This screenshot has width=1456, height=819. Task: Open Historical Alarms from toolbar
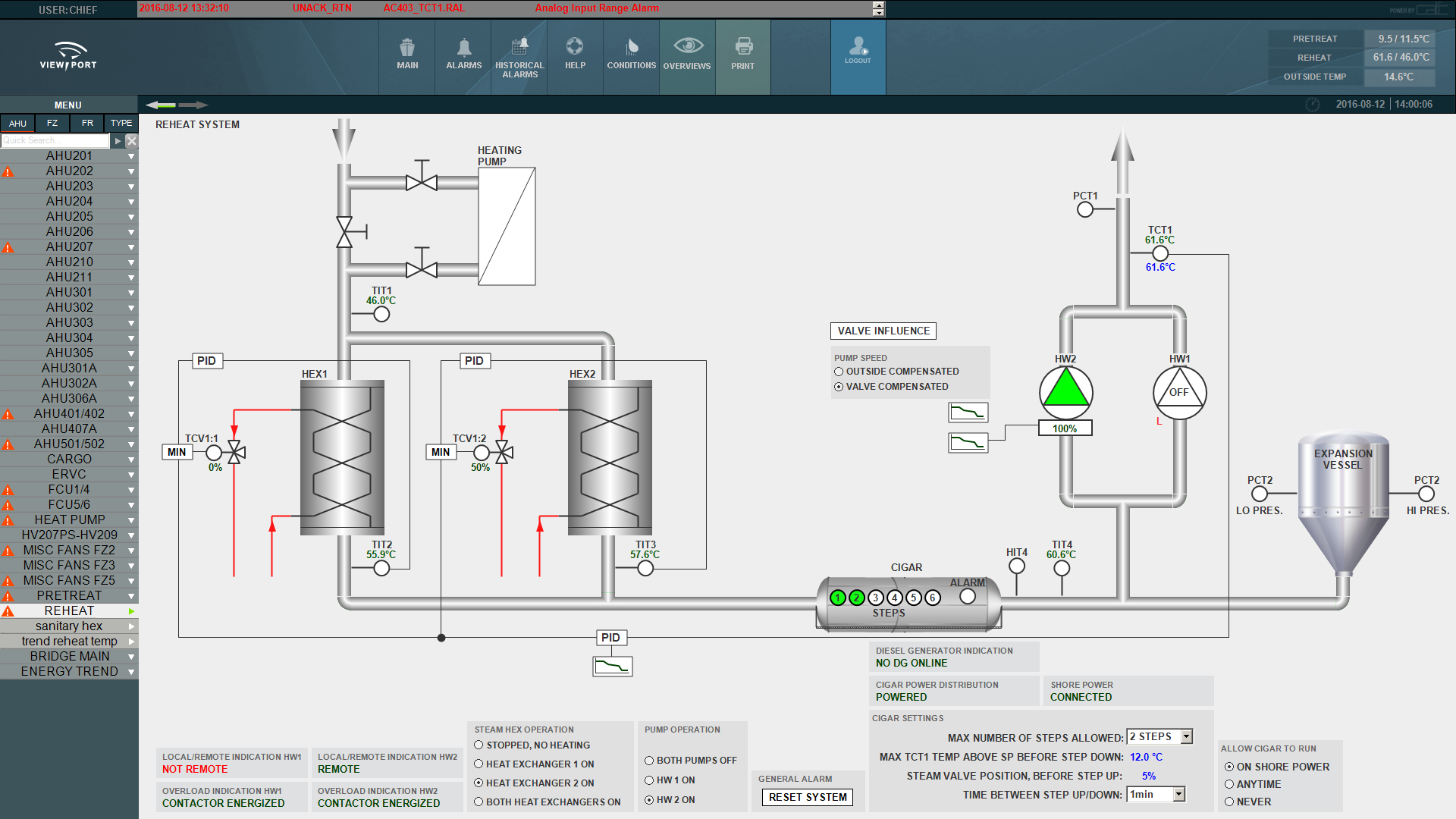click(x=519, y=56)
